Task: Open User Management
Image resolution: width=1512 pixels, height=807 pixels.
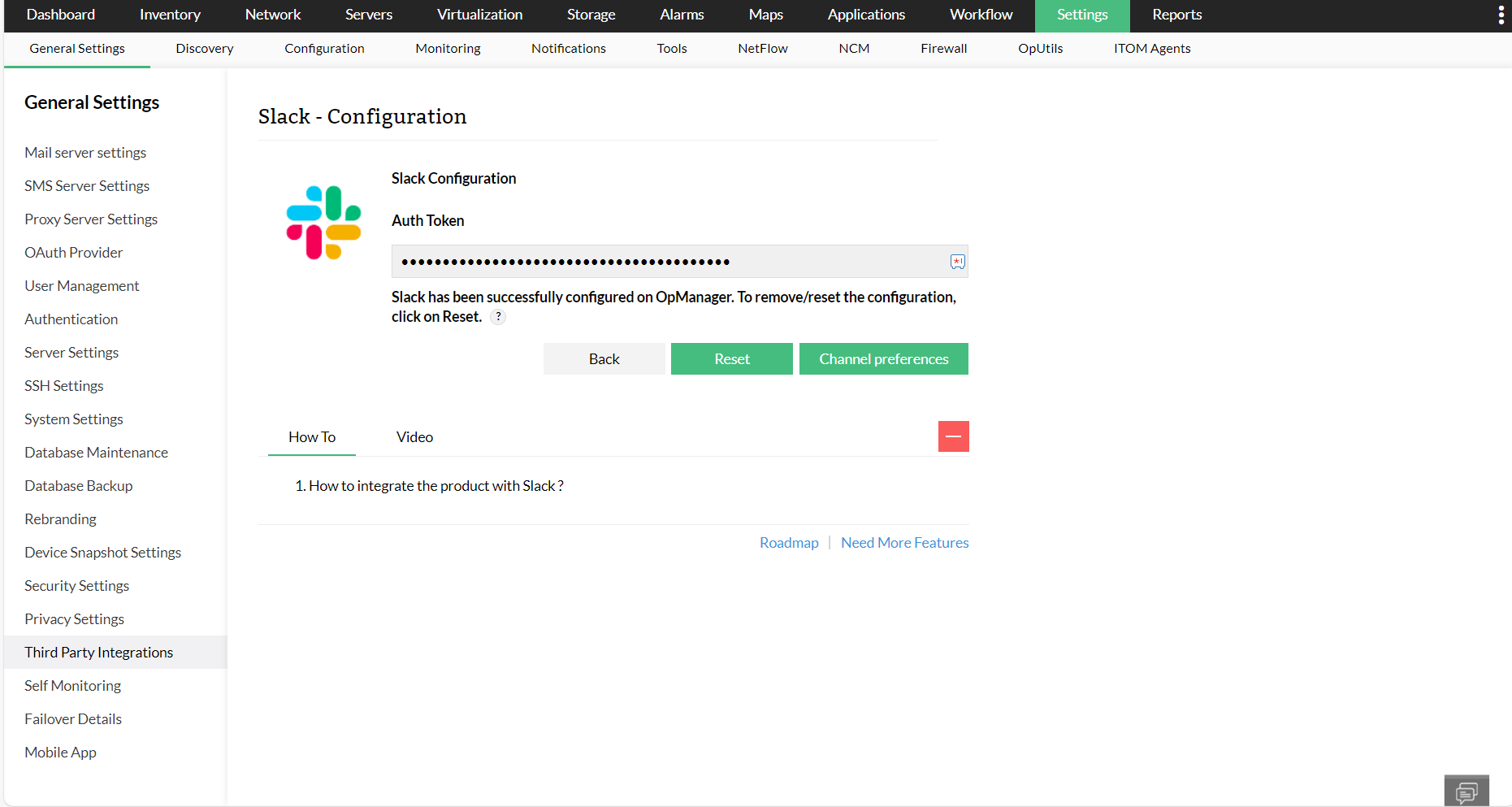Action: click(82, 286)
